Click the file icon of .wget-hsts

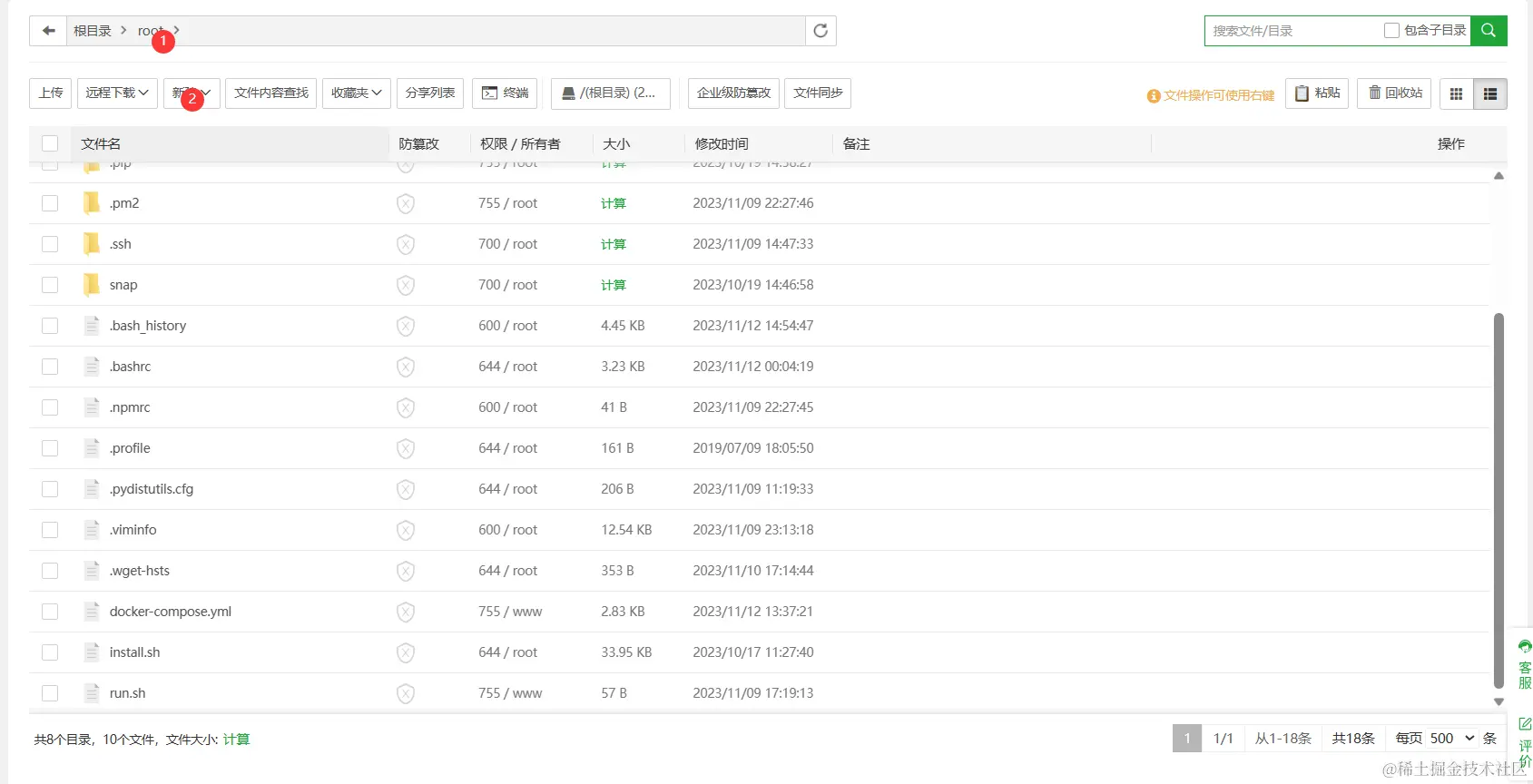(x=92, y=571)
